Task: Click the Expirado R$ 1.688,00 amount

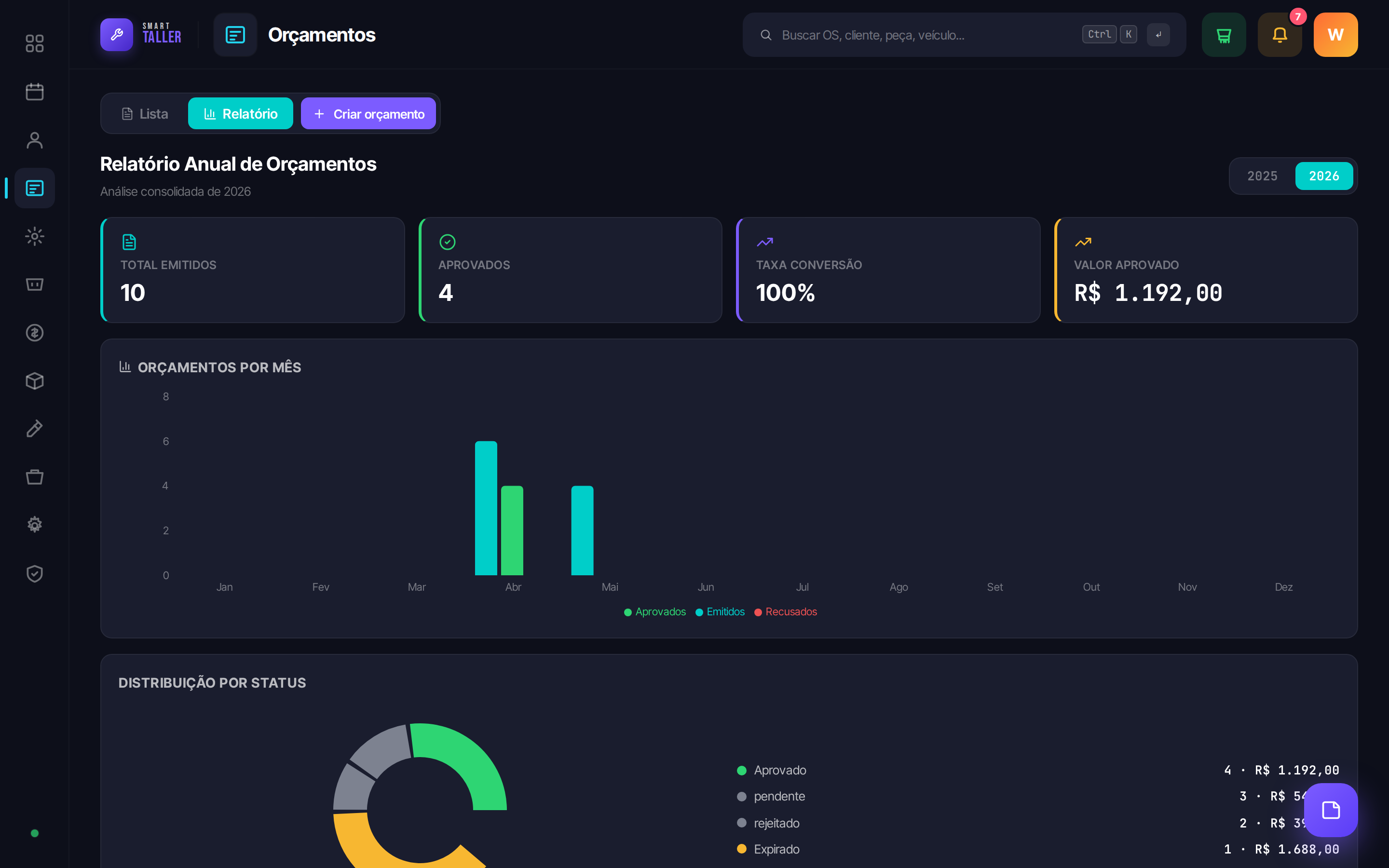Action: pyautogui.click(x=1296, y=849)
